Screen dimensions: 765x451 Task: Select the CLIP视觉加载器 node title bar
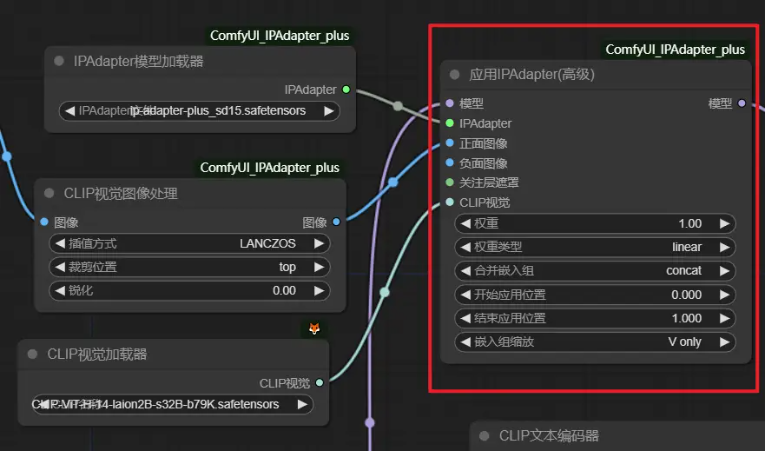tap(173, 354)
